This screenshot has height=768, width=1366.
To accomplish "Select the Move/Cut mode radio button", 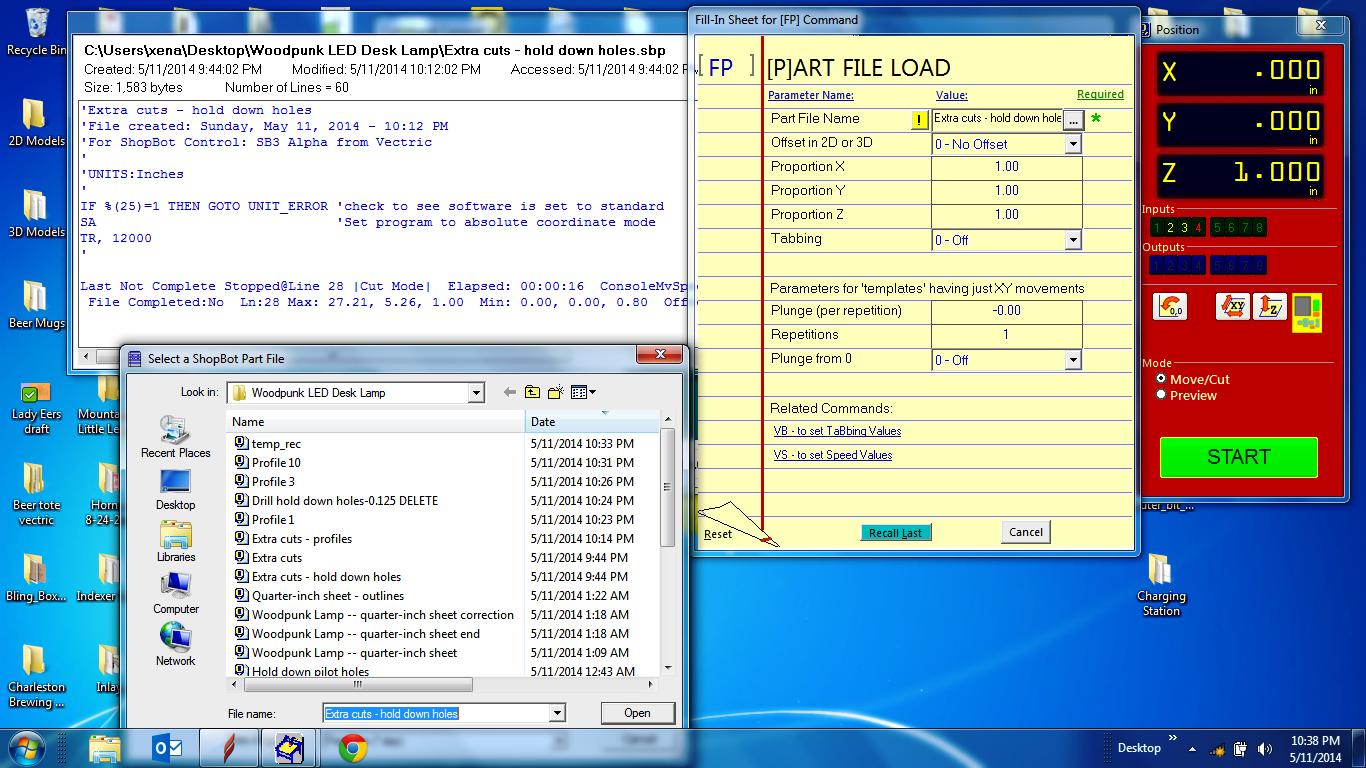I will [x=1161, y=379].
